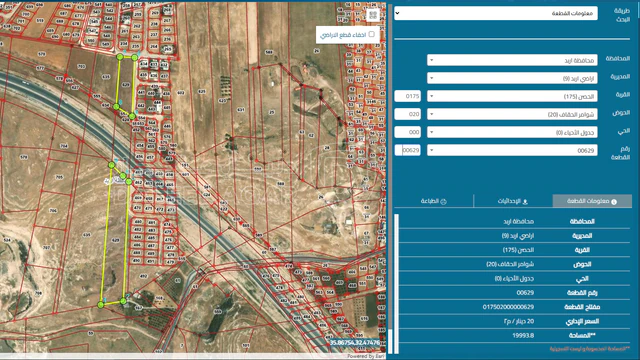
Task: Switch to the 'الطباعة' print tab
Action: (433, 201)
